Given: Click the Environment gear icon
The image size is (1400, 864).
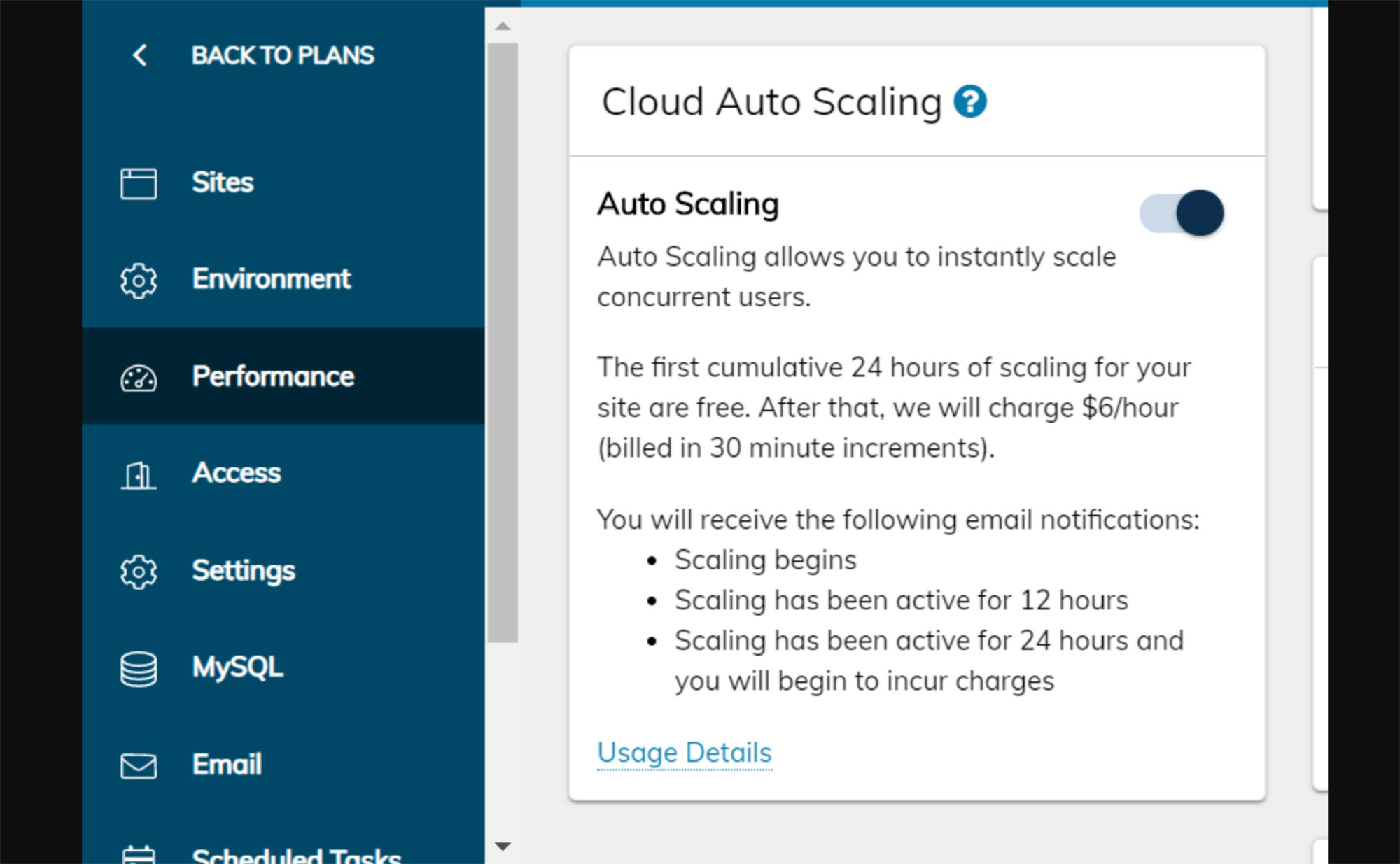Looking at the screenshot, I should (x=139, y=281).
